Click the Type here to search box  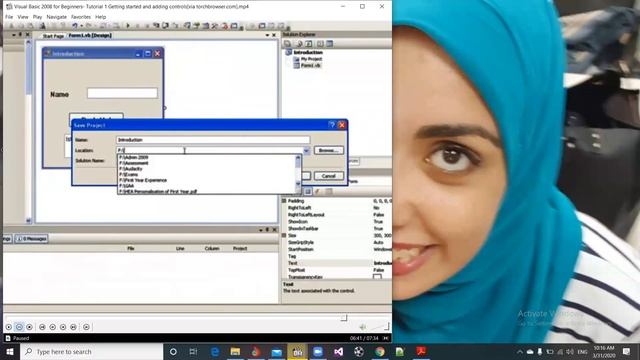coord(91,351)
